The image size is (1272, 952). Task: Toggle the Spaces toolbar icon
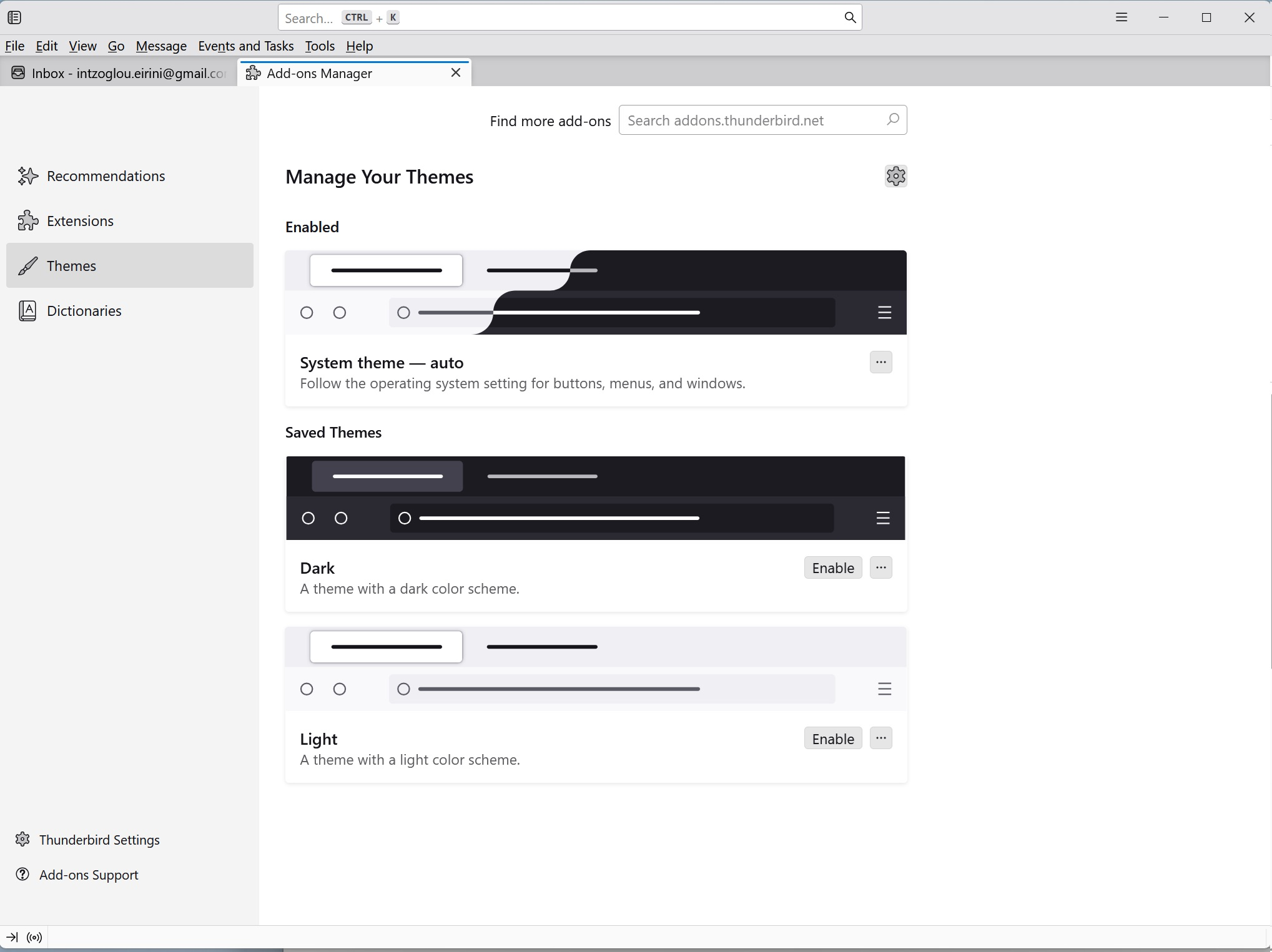coord(14,17)
